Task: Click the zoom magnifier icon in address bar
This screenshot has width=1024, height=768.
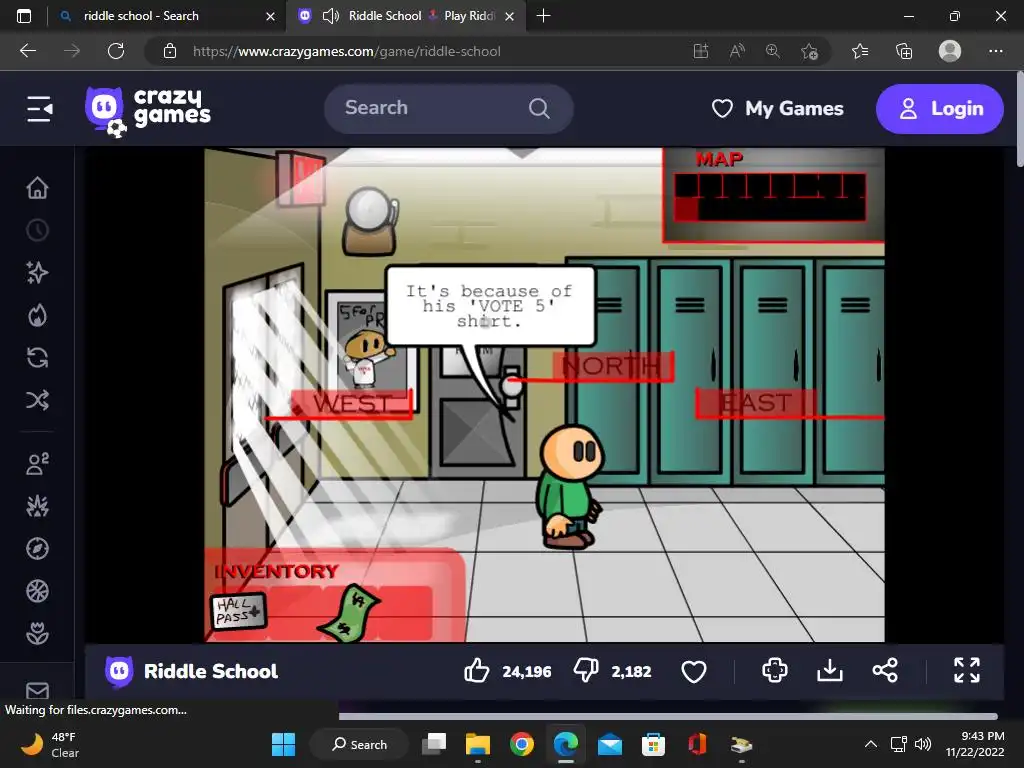Action: click(773, 51)
